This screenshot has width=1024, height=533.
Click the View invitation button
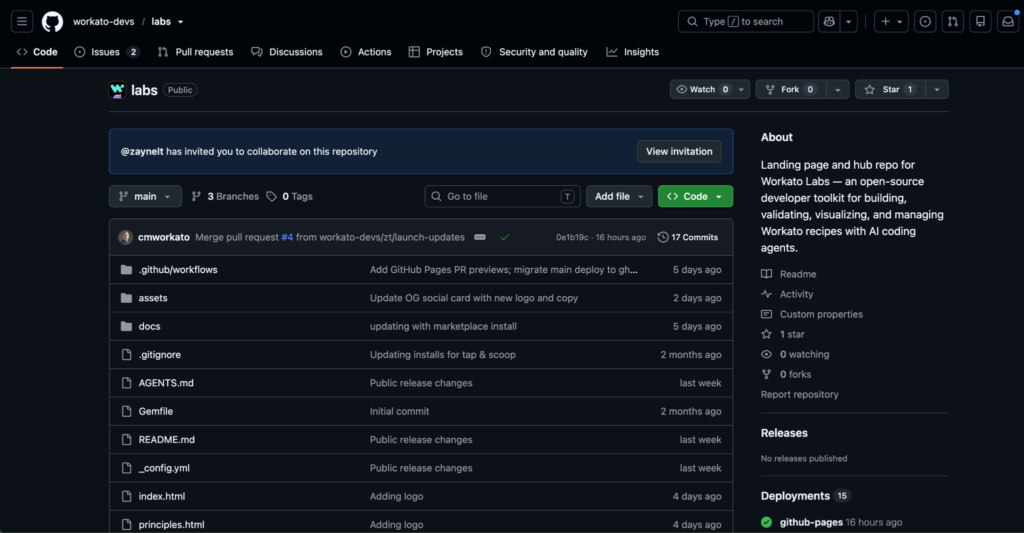[679, 152]
